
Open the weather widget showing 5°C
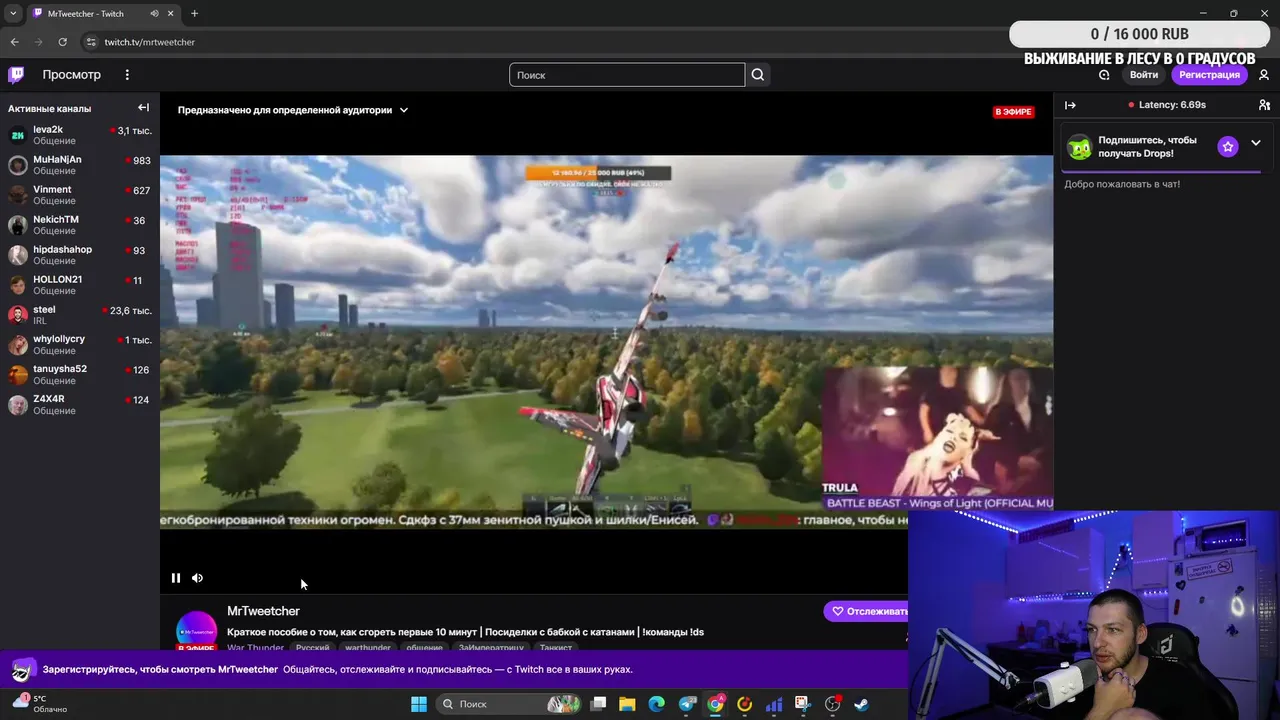(40, 704)
